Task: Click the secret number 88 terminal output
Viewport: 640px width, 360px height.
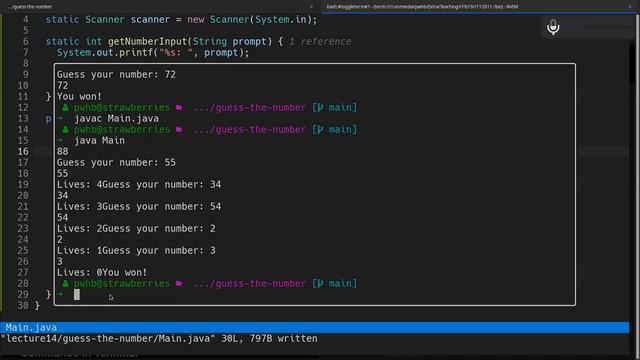Action: click(x=62, y=151)
